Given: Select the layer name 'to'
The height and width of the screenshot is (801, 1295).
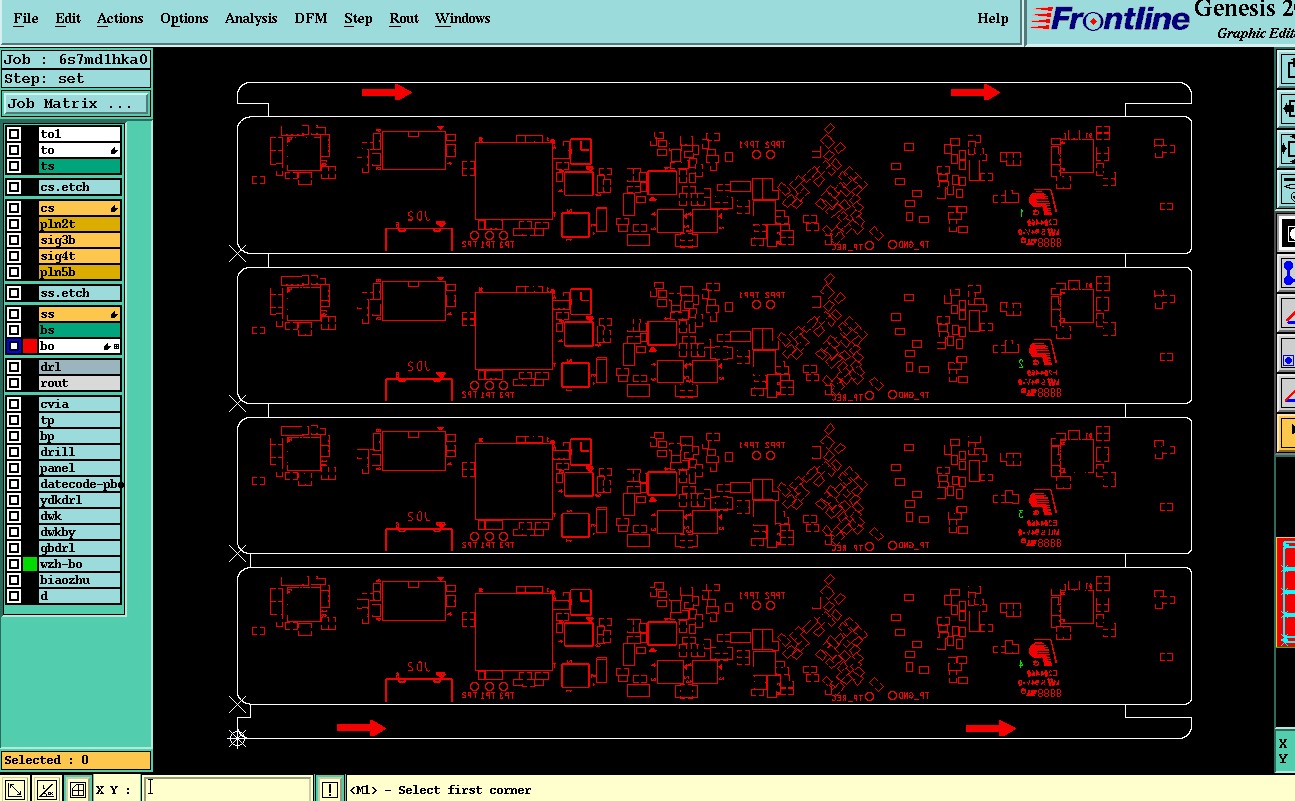Looking at the screenshot, I should point(79,150).
